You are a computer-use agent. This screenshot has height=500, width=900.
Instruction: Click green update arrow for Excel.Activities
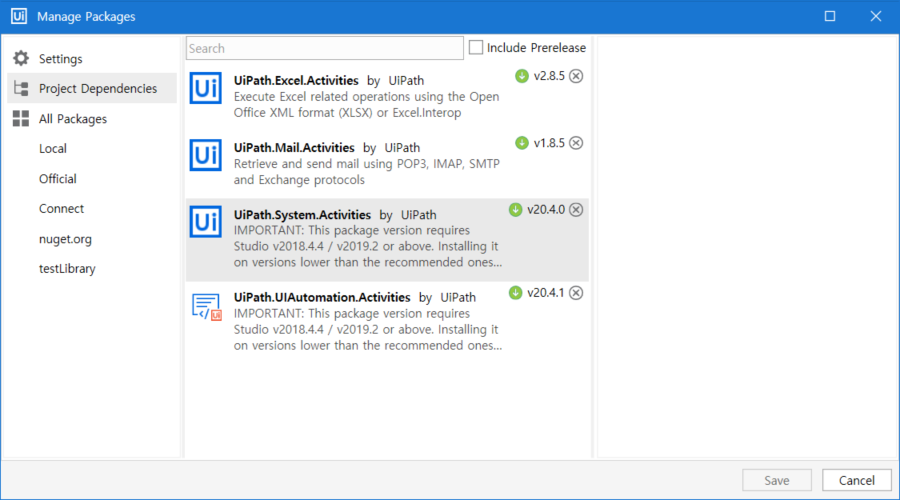click(522, 76)
